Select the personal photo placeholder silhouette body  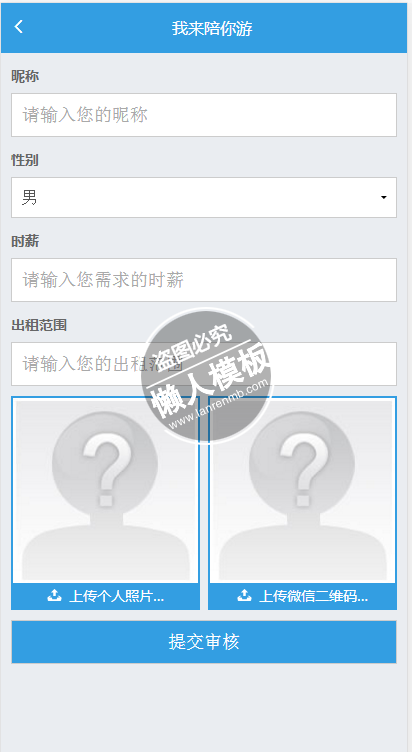[105, 552]
